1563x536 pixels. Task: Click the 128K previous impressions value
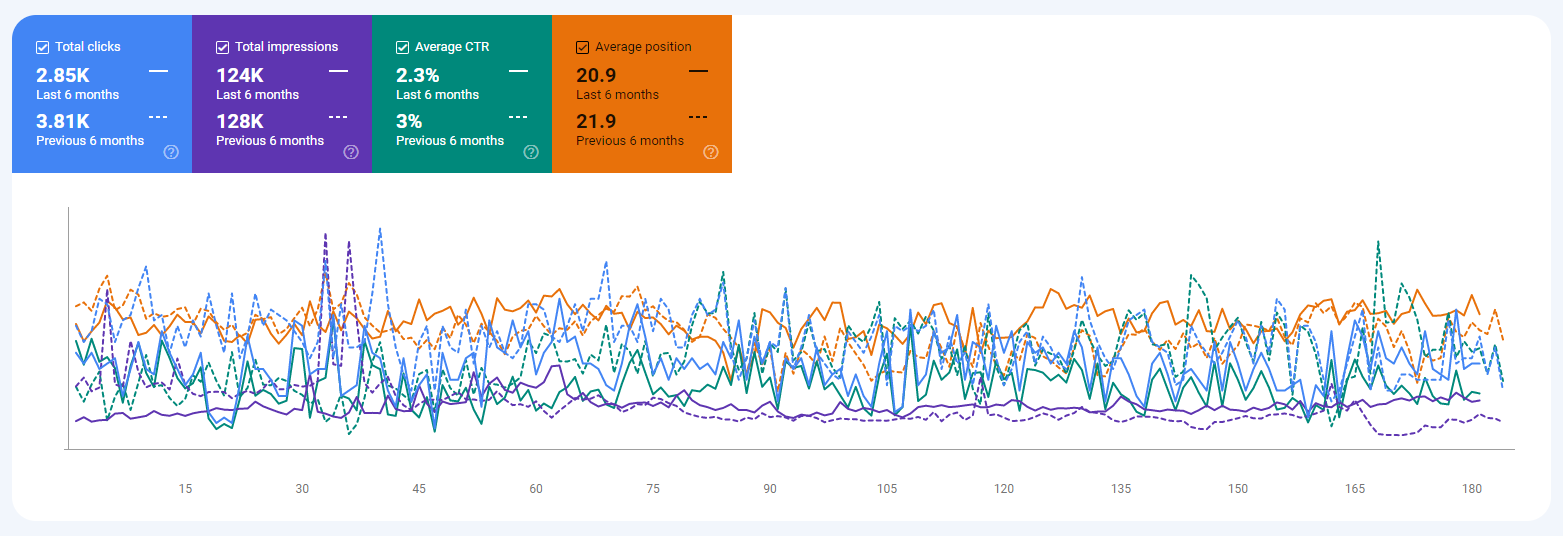click(x=240, y=121)
